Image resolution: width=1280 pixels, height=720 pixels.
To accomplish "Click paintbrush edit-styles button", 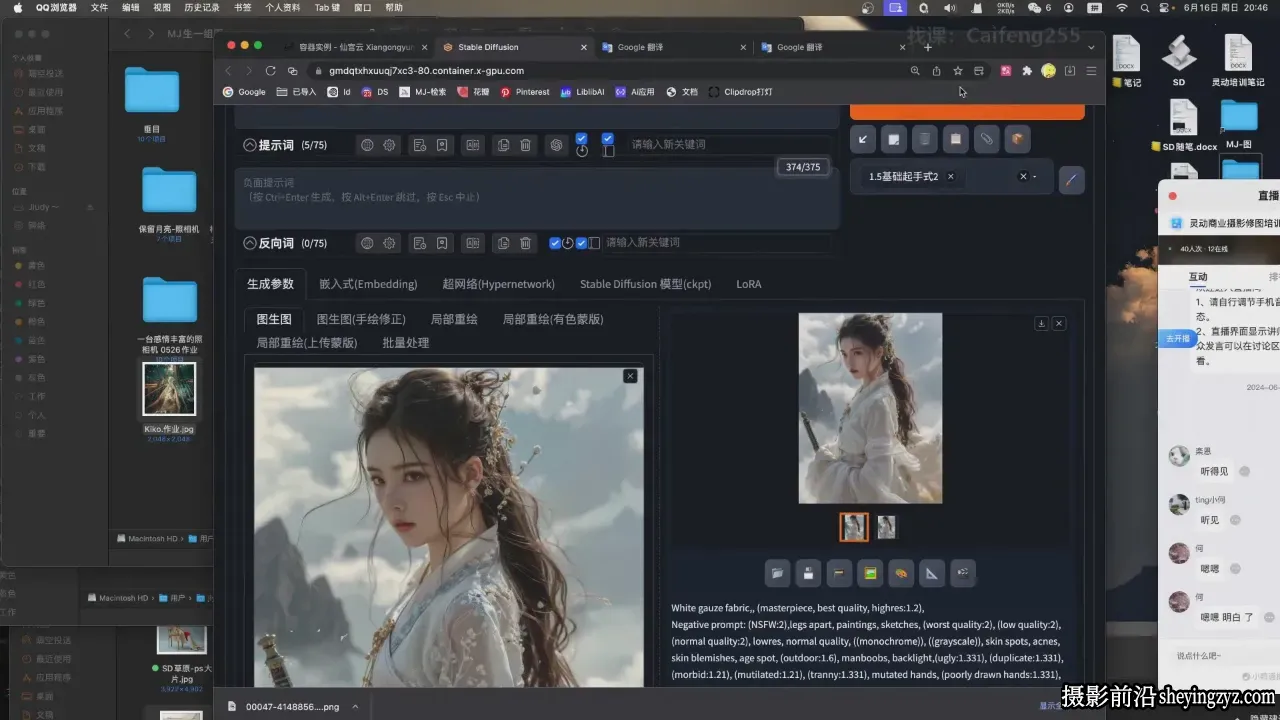I will (1071, 180).
